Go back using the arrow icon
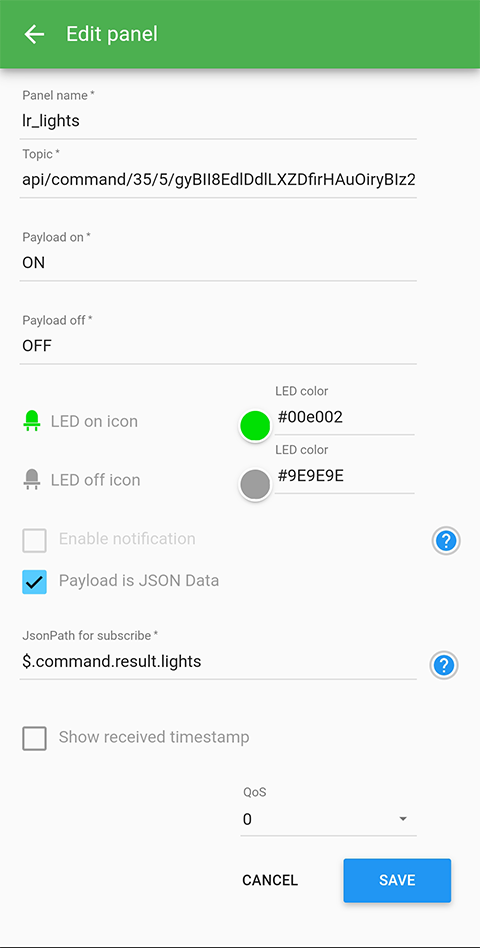Viewport: 480px width, 948px height. (34, 34)
